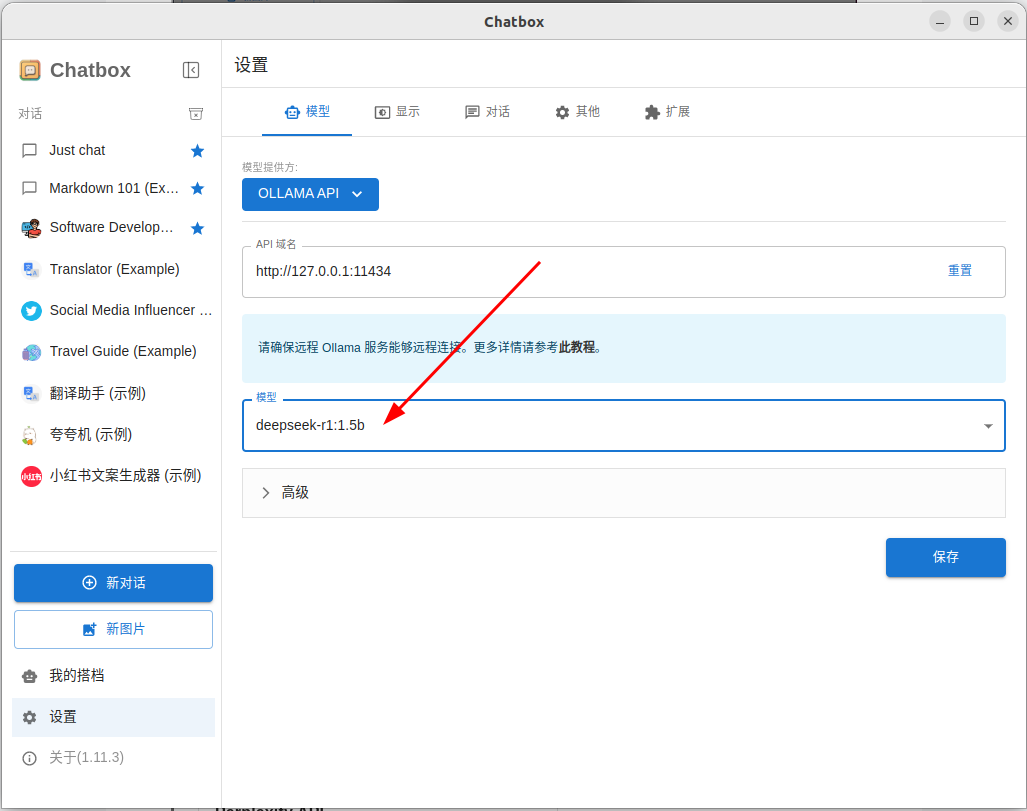Click the robot icon on 模型 tab
The image size is (1027, 811).
click(x=292, y=113)
